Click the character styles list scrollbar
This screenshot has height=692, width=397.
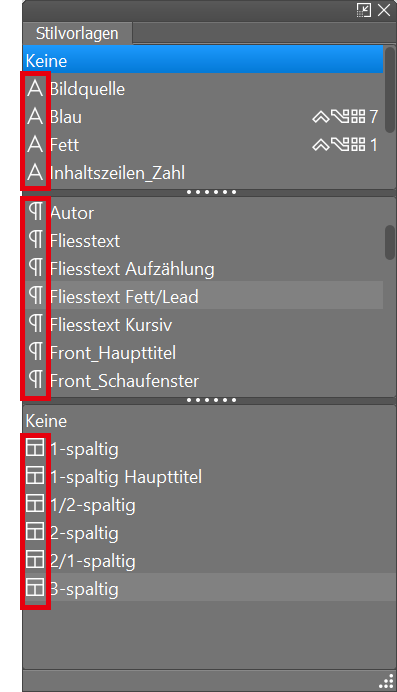pos(390,90)
